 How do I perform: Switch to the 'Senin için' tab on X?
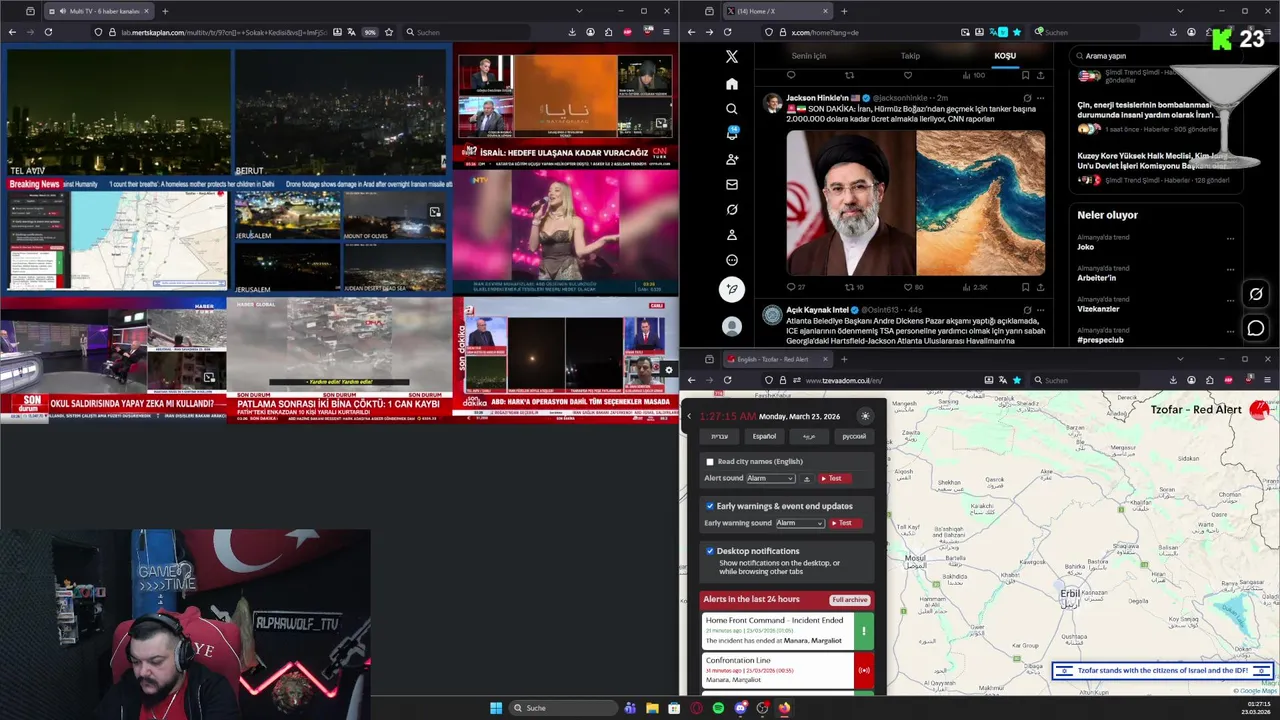tap(809, 56)
